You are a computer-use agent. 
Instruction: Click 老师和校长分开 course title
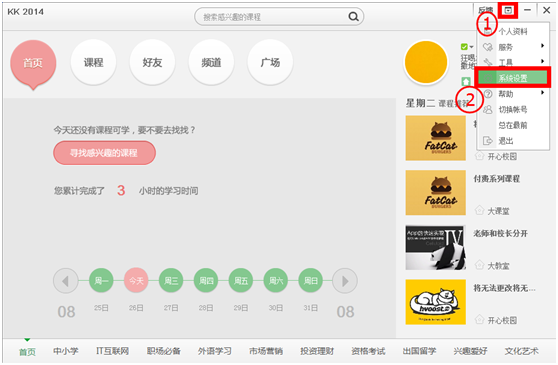pos(500,233)
